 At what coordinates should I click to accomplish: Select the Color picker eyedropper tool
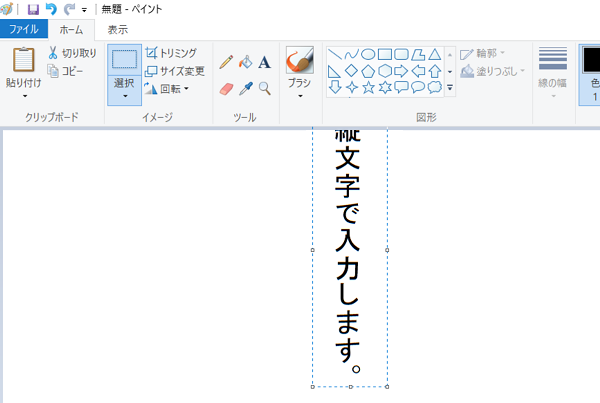(246, 88)
